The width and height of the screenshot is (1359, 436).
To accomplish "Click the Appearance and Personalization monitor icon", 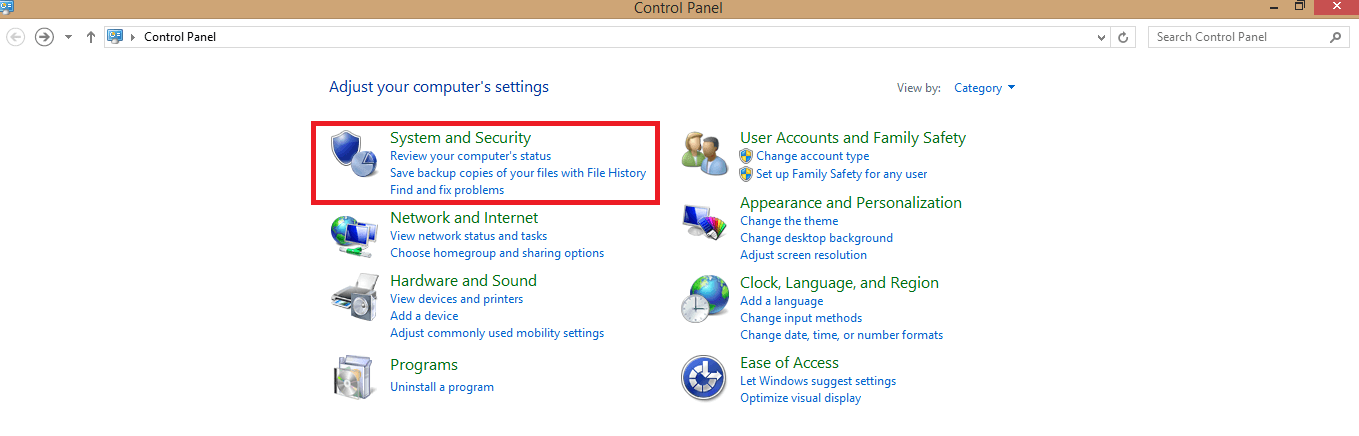I will [704, 222].
